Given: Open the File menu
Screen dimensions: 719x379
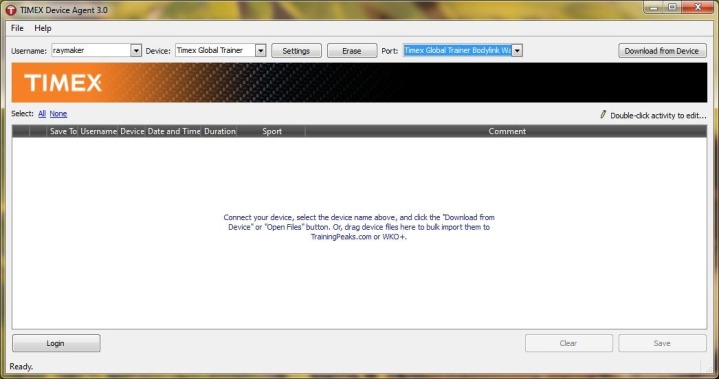Looking at the screenshot, I should coord(17,28).
